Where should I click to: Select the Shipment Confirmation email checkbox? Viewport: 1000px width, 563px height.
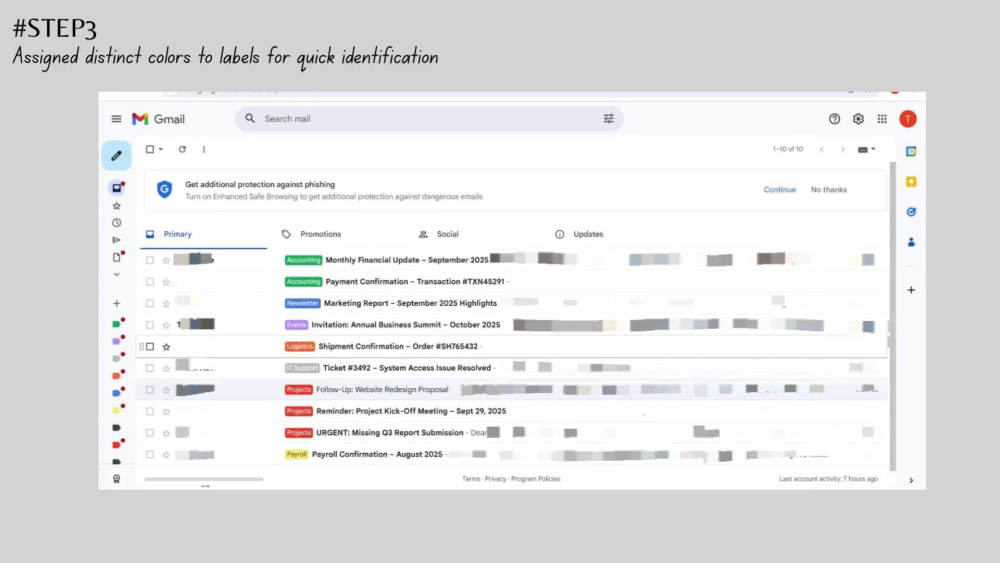coord(150,346)
